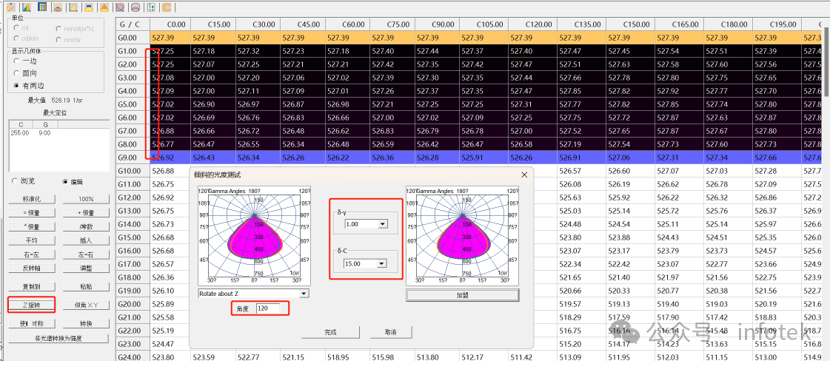Screen dimensions: 837x365
Task: Click the 右=左 button
Action: tap(31, 255)
